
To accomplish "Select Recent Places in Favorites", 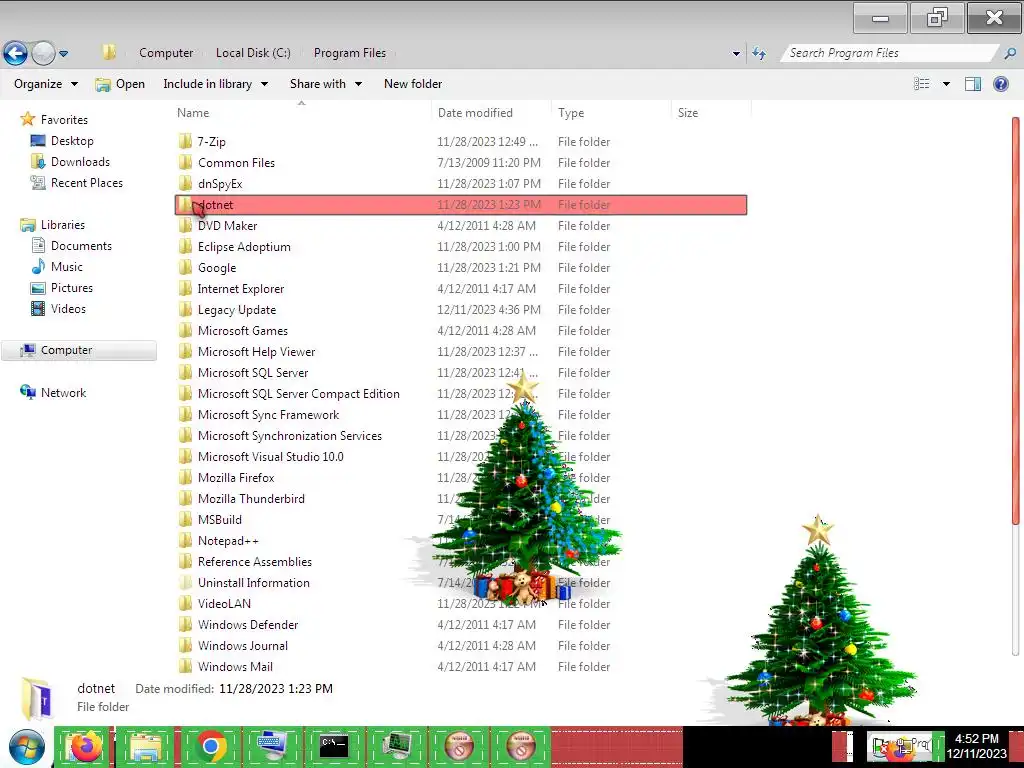I will (87, 183).
